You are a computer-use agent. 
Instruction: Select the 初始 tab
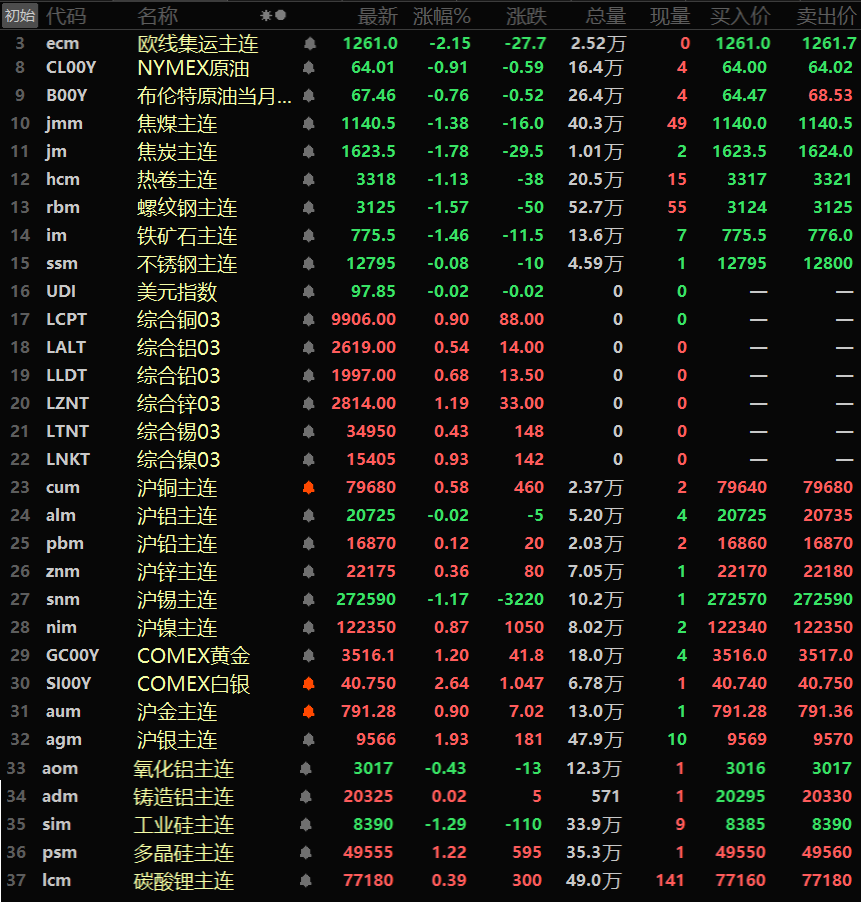[x=20, y=16]
